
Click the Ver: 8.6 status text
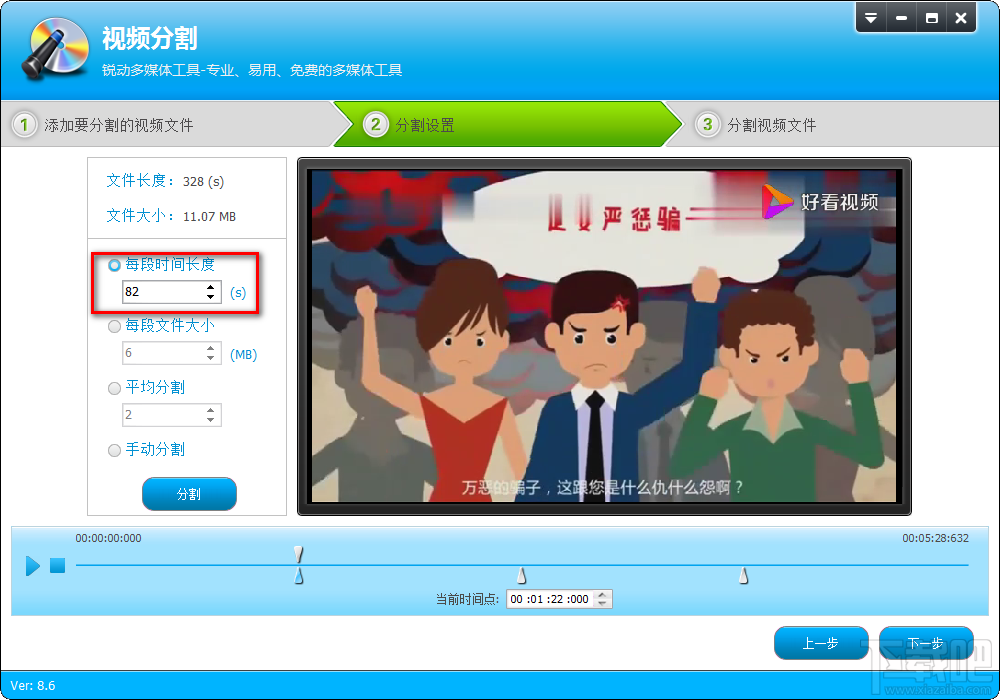(33, 686)
